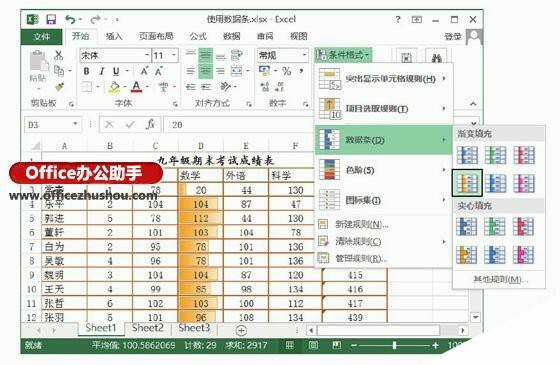Toggle wrap text in the alignment group
560x365 pixels.
236,55
